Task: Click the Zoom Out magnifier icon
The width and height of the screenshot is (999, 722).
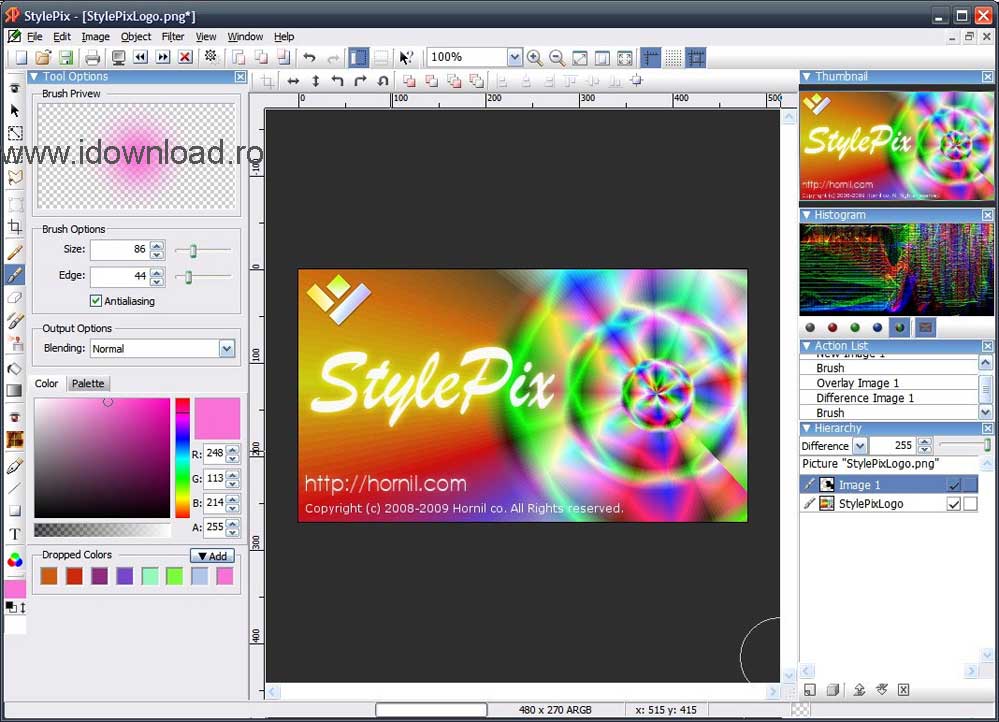Action: coord(557,58)
